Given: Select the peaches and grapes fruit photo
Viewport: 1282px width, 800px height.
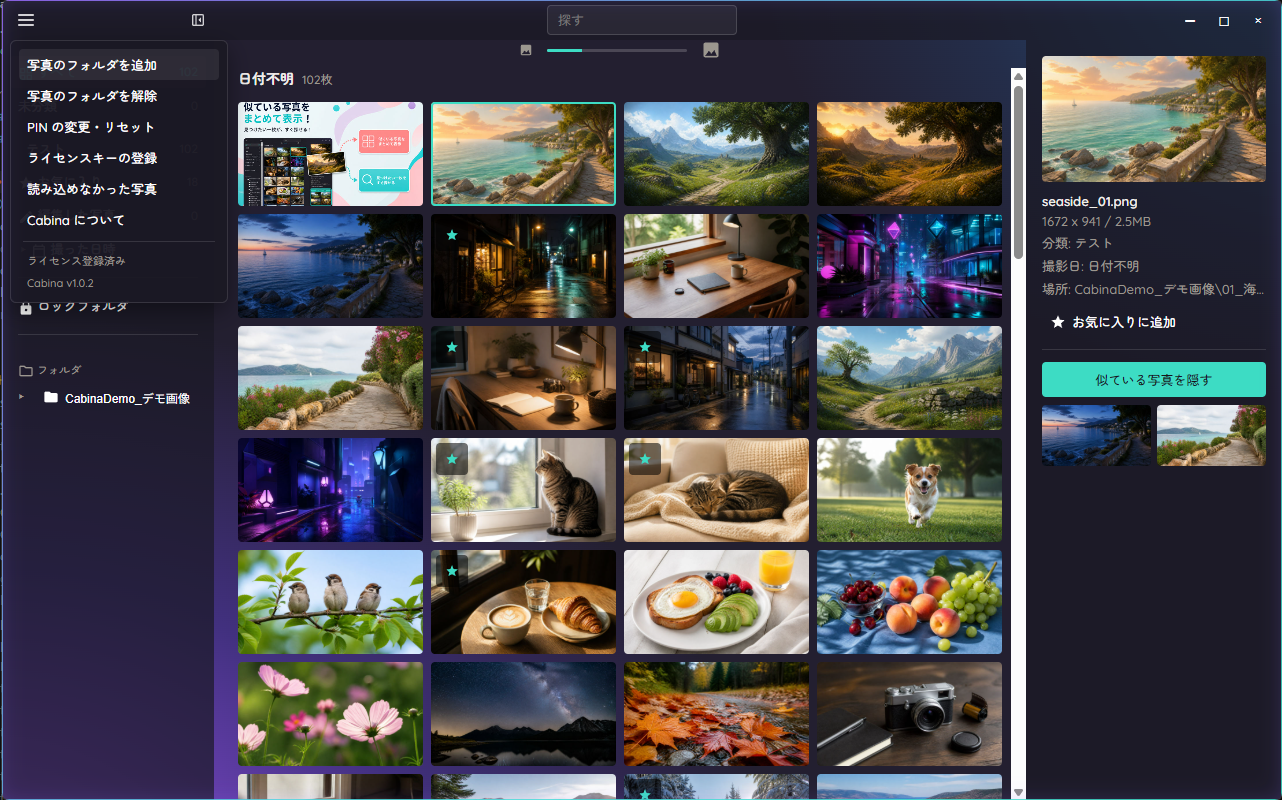Looking at the screenshot, I should pyautogui.click(x=909, y=602).
